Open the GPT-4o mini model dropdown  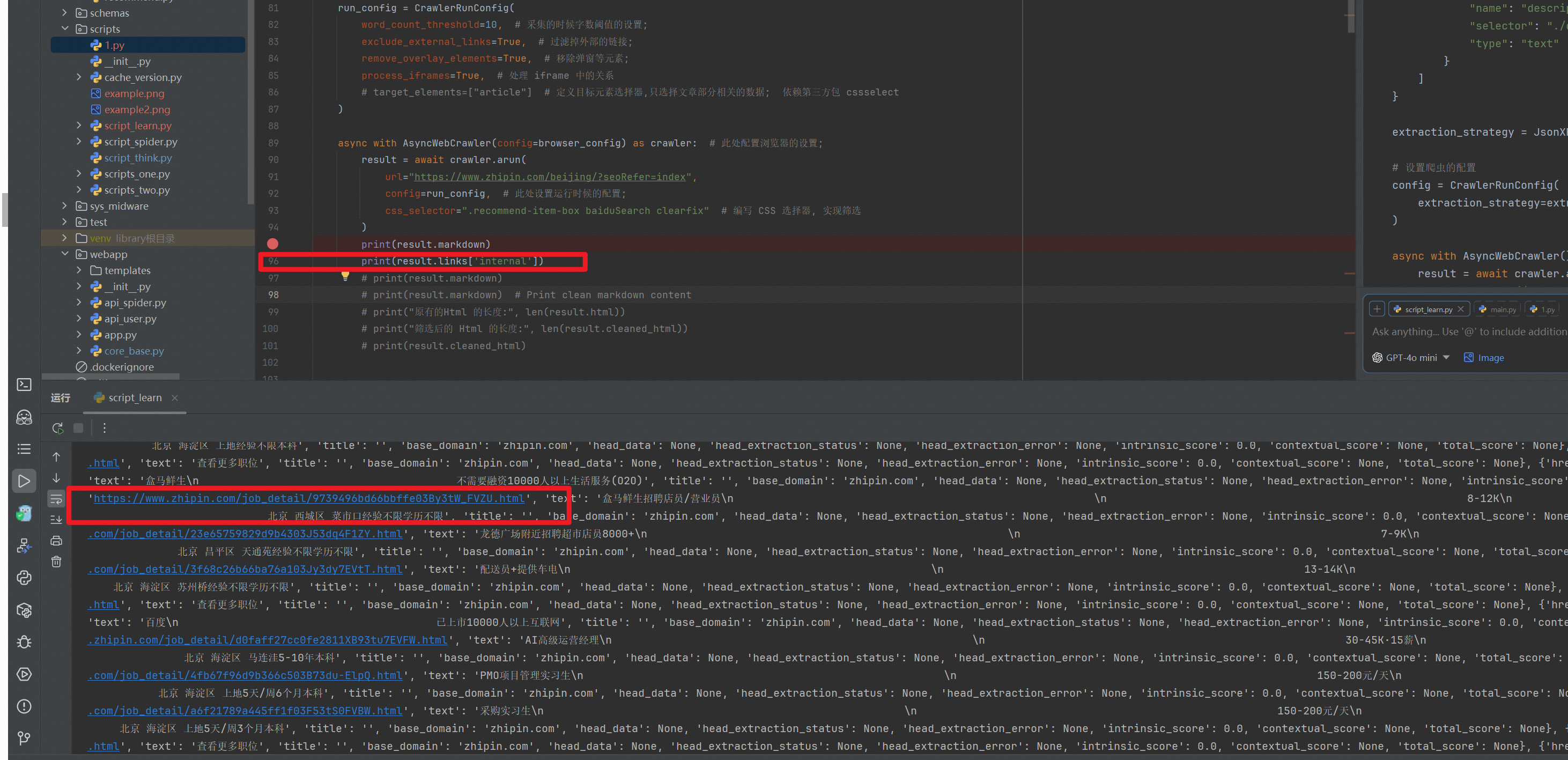(1411, 357)
